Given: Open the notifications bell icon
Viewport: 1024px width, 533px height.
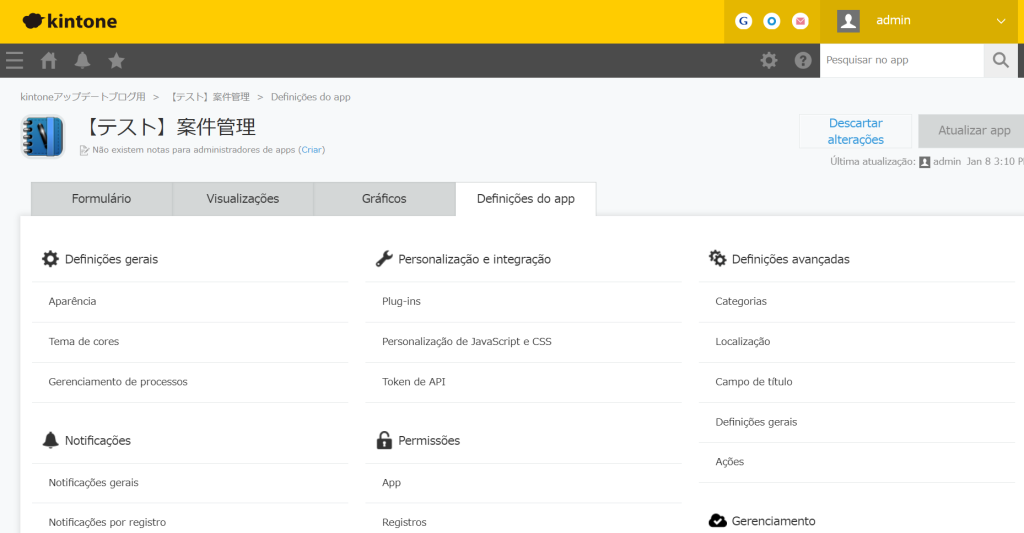Looking at the screenshot, I should [x=82, y=61].
